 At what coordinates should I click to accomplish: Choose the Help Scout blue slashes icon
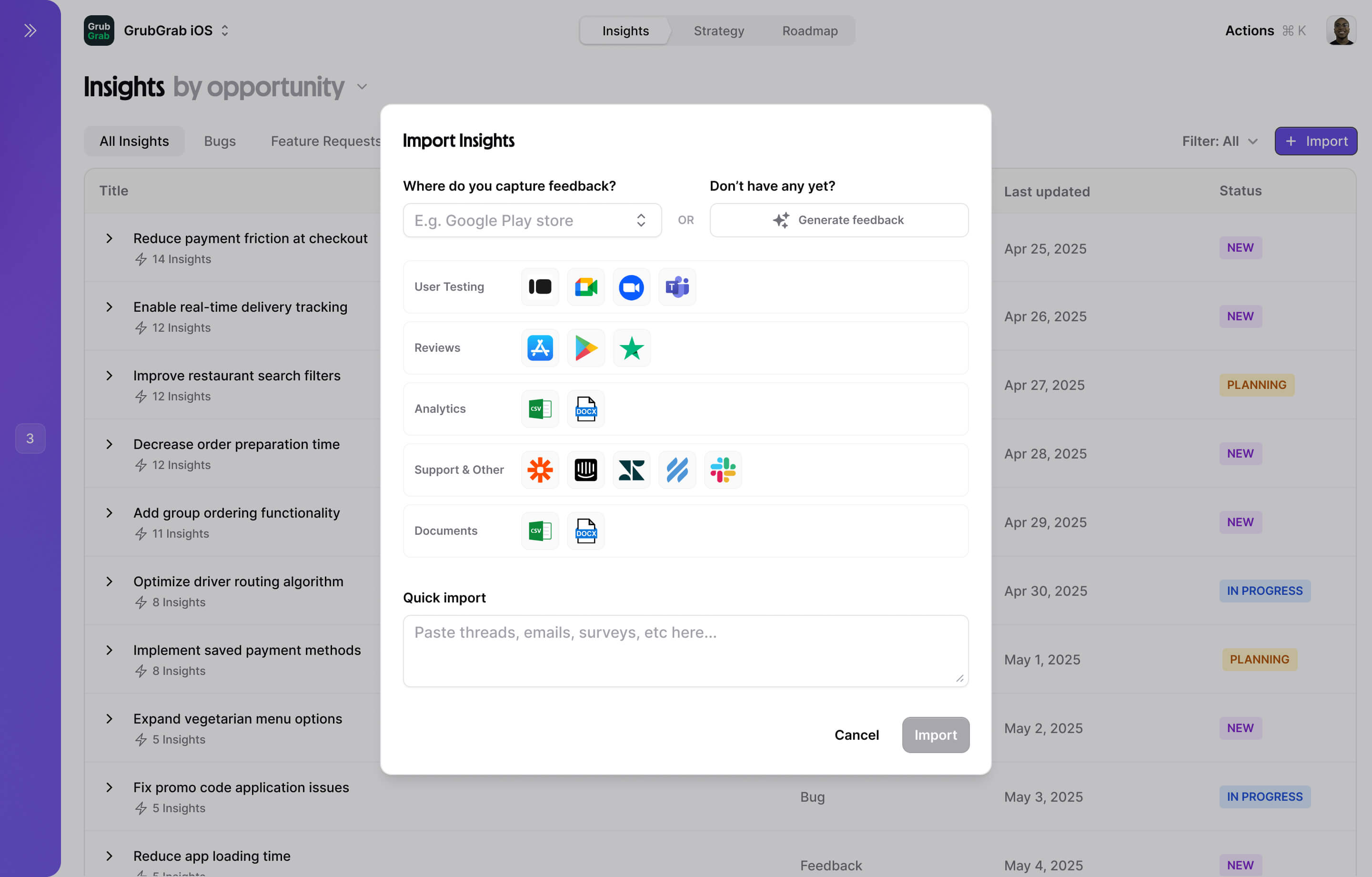(677, 470)
